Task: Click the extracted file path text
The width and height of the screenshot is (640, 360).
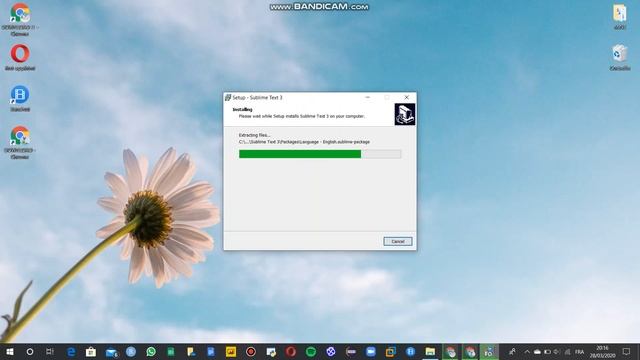Action: 304,142
